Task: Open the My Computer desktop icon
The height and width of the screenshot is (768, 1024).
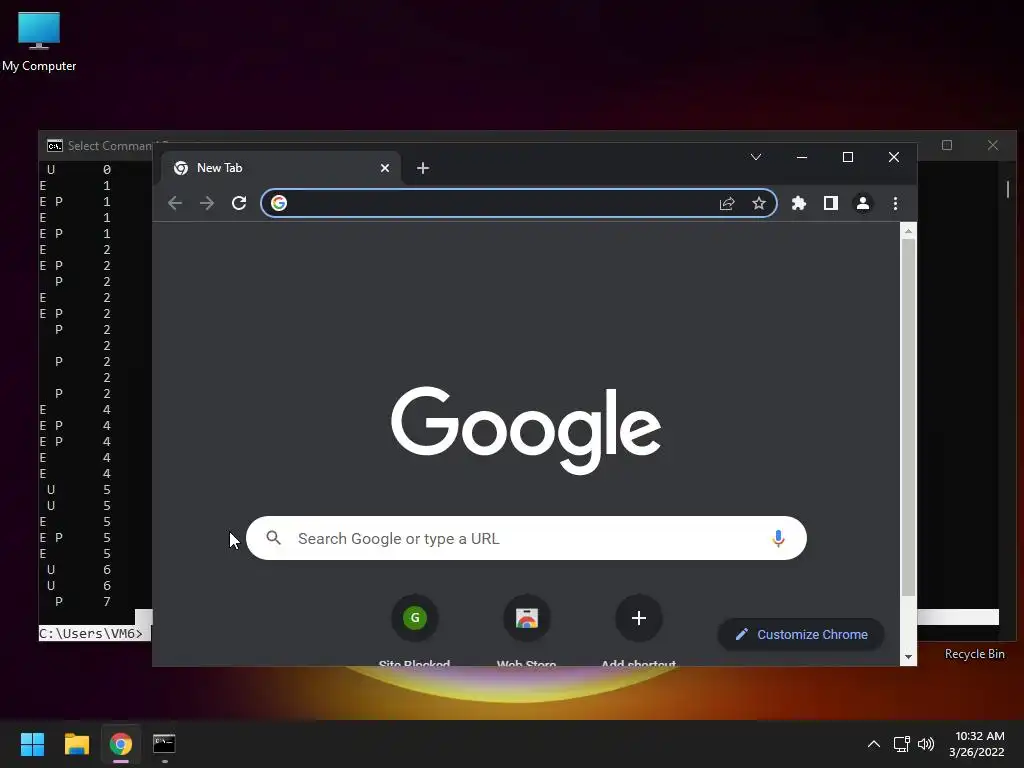Action: (x=39, y=41)
